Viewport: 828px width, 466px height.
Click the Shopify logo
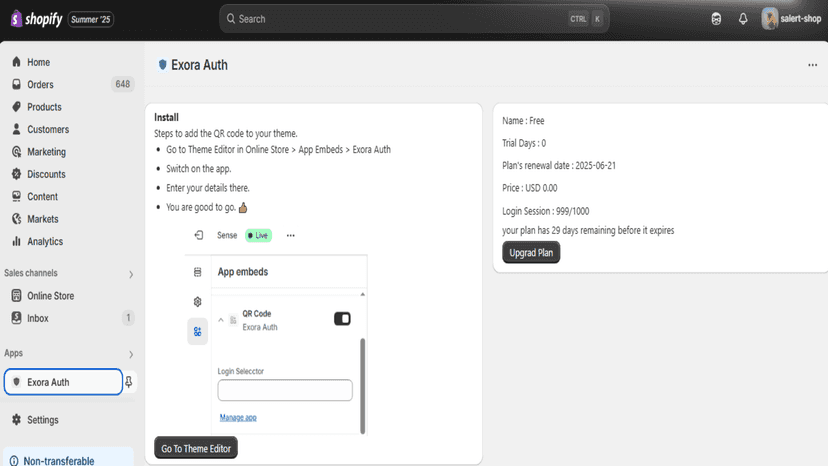[36, 19]
